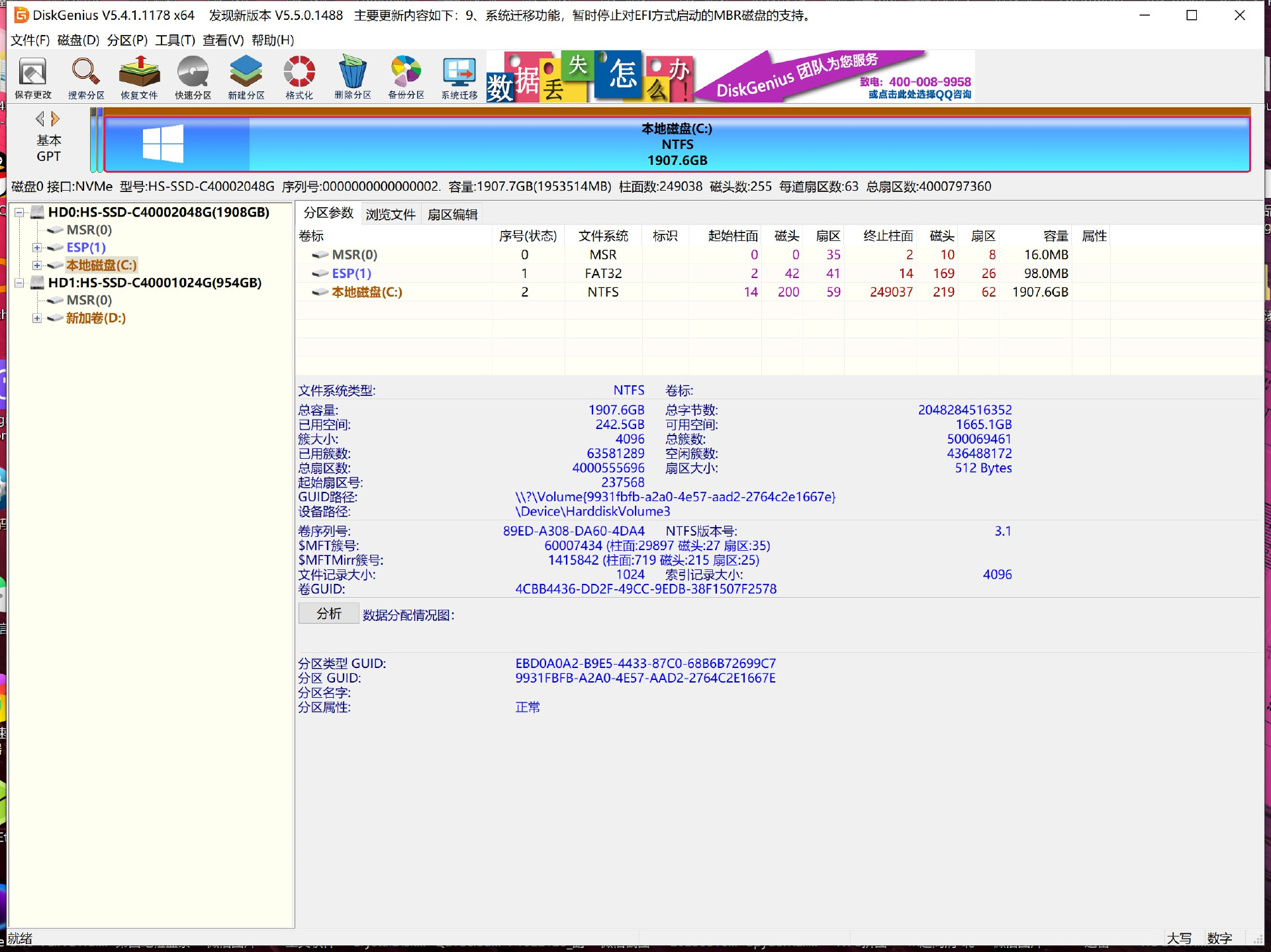Screen dimensions: 1271x952
Task: Go to next disk with right arrow
Action: (x=56, y=119)
